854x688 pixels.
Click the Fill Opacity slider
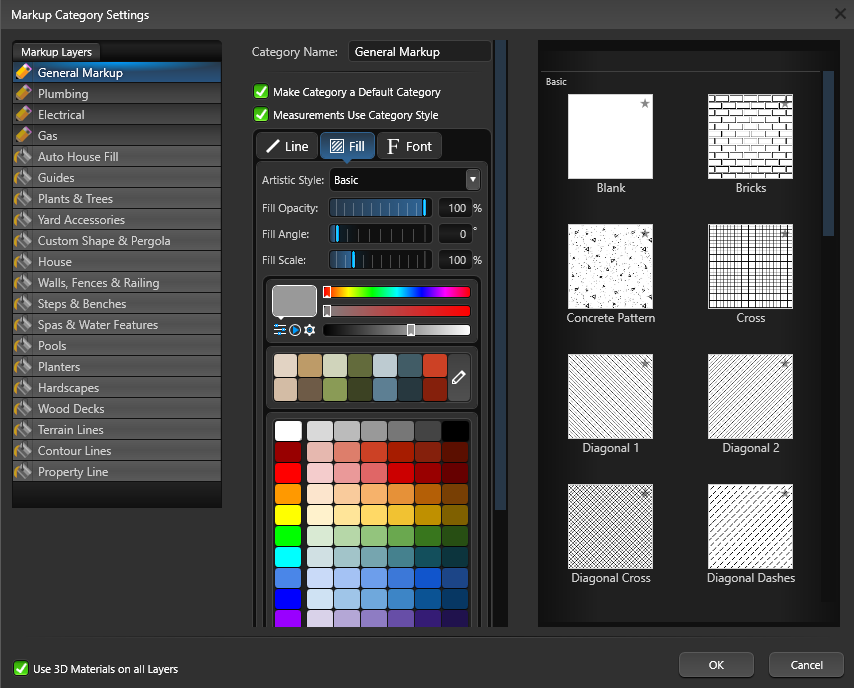380,208
